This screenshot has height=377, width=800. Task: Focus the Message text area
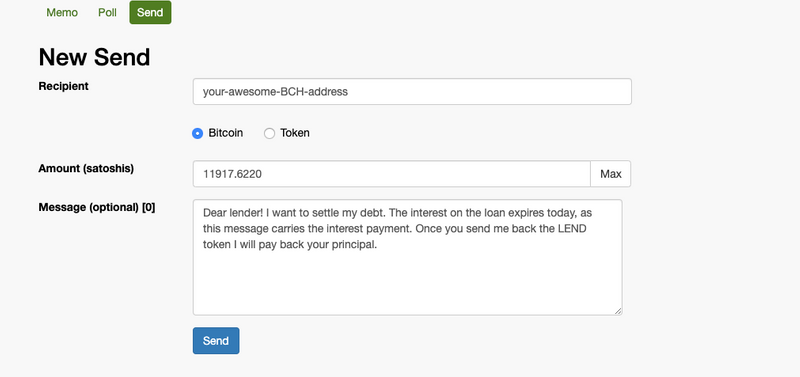pos(408,257)
